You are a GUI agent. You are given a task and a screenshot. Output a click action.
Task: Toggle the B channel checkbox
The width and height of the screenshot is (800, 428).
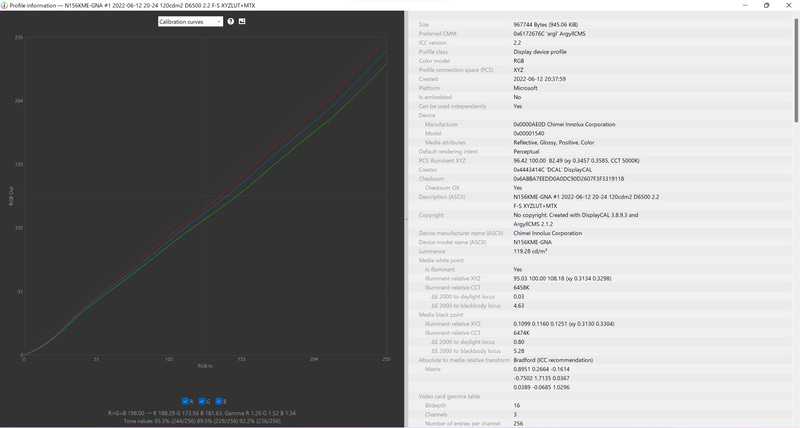[218, 401]
